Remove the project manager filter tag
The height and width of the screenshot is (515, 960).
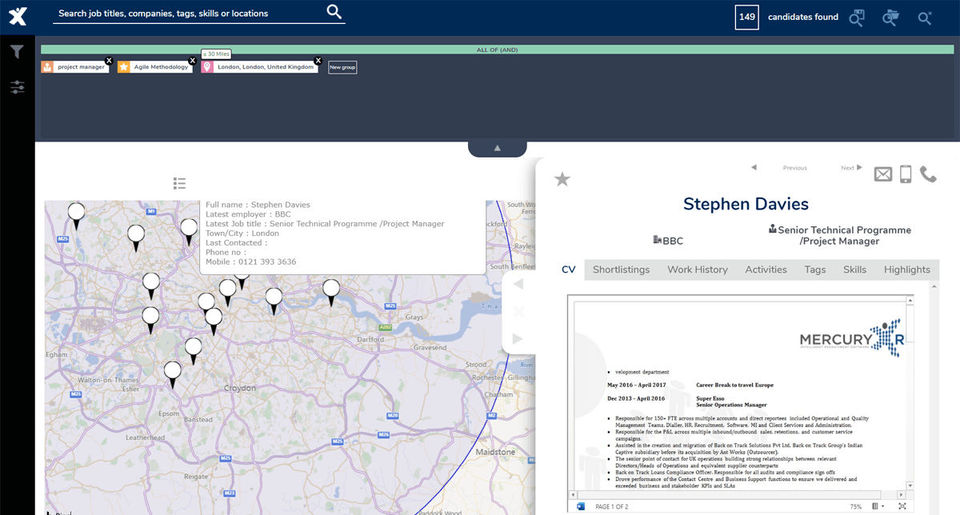click(109, 61)
